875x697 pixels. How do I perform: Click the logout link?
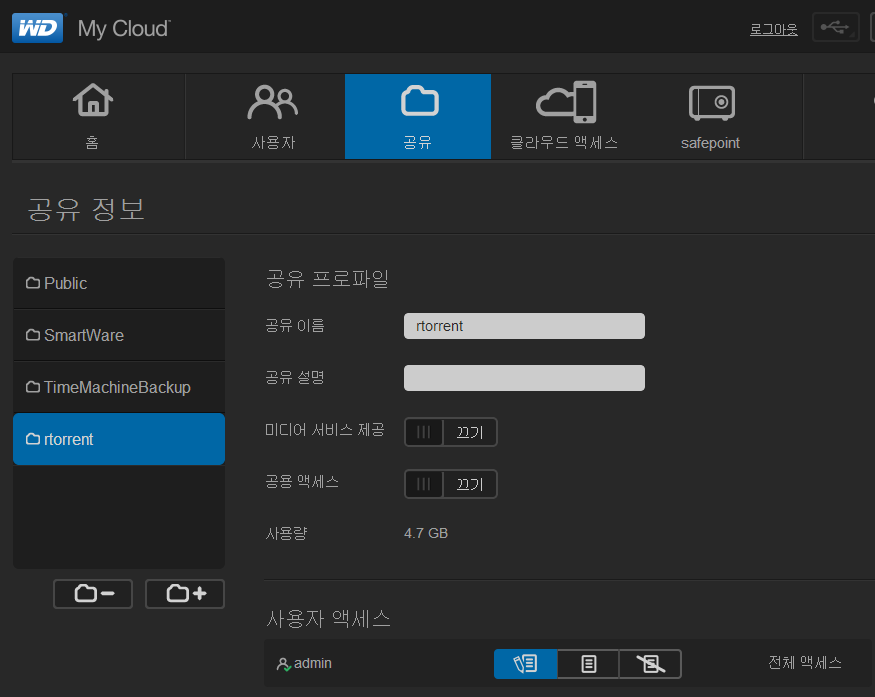(773, 30)
